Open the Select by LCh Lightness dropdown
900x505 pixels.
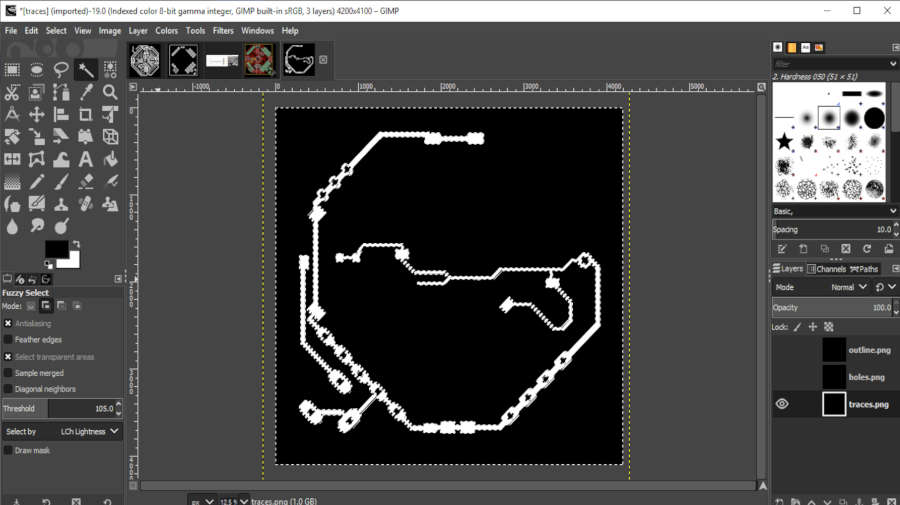point(63,432)
